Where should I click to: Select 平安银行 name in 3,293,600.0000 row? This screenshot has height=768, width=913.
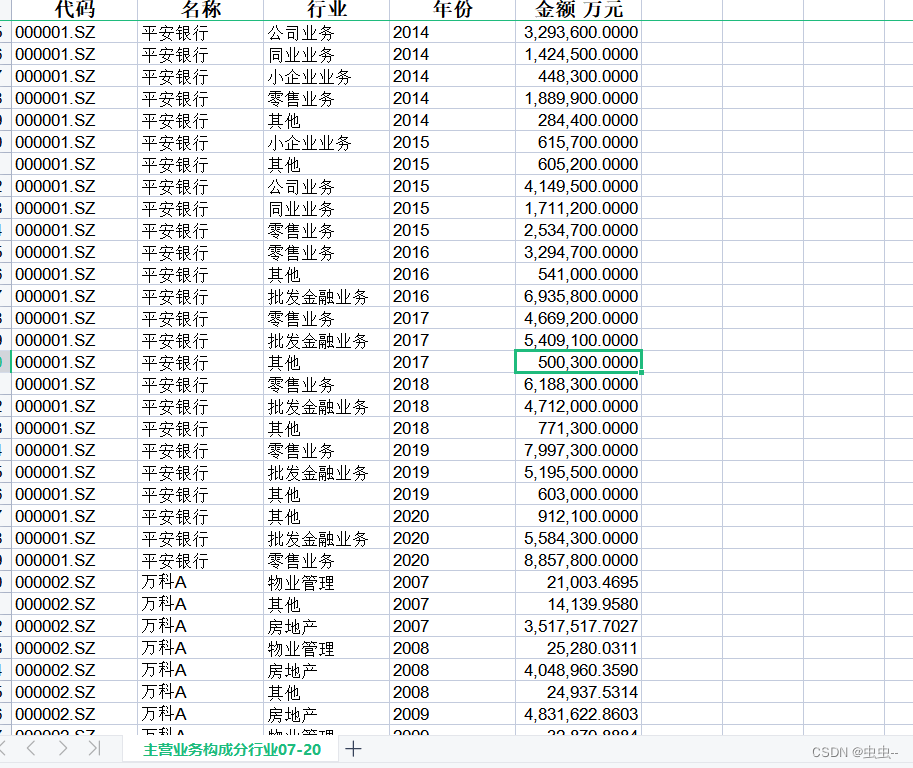coord(200,32)
